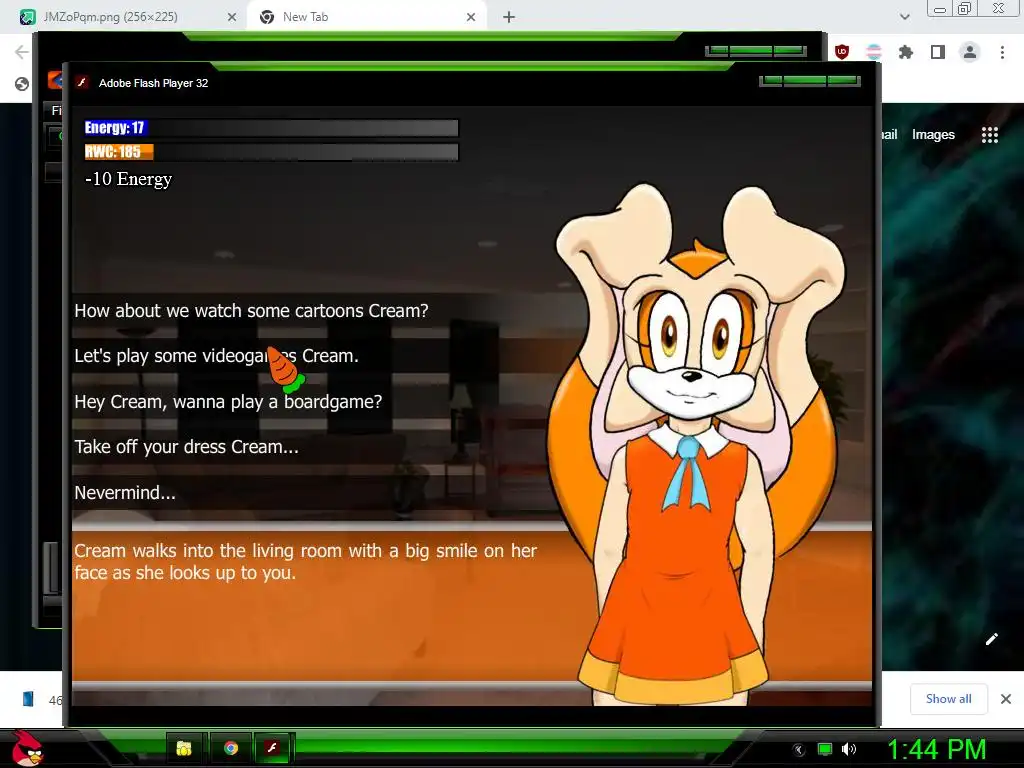Open the tab search chevron in Chrome
This screenshot has width=1024, height=768.
(x=904, y=18)
